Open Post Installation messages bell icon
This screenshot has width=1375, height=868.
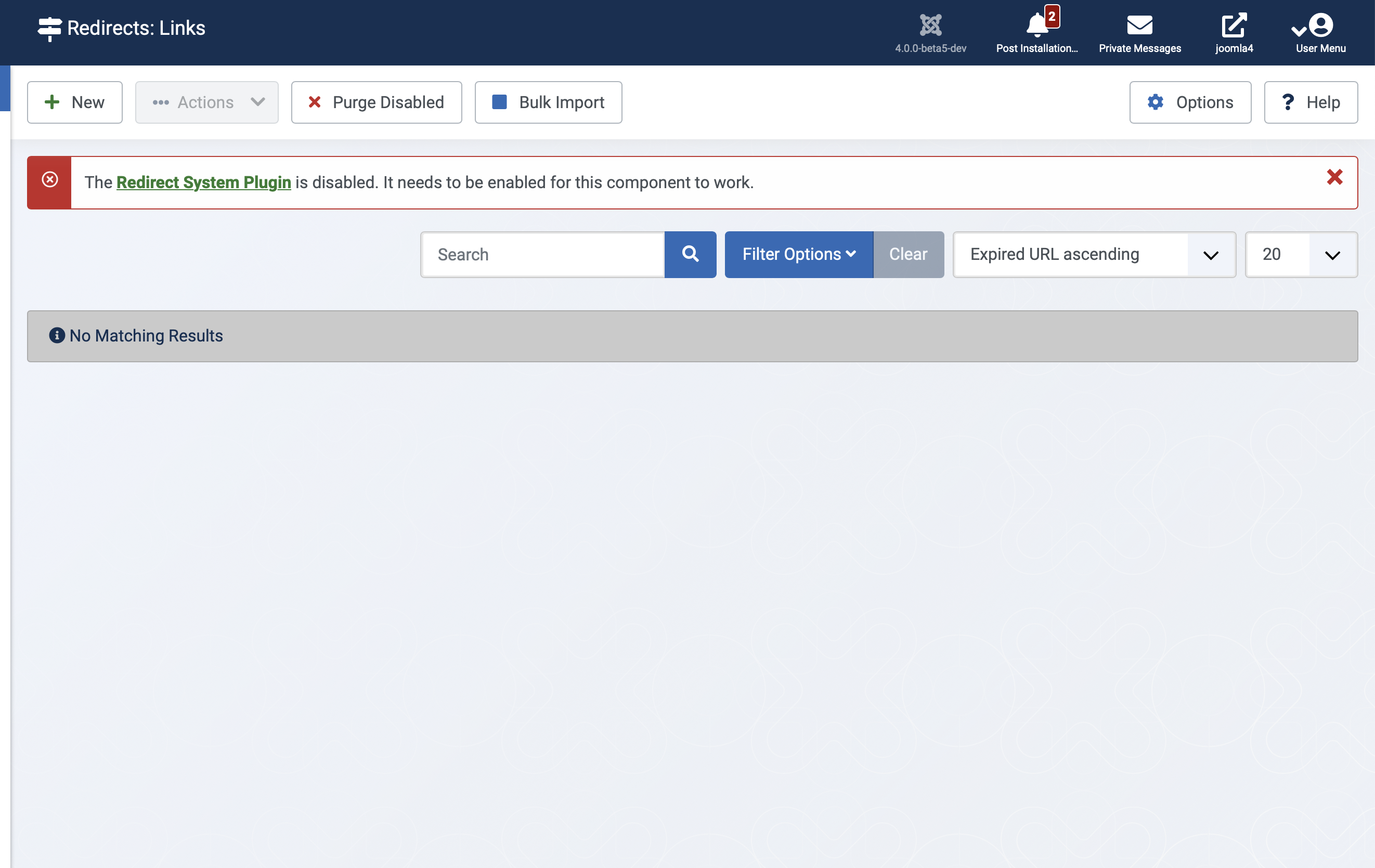(1036, 25)
